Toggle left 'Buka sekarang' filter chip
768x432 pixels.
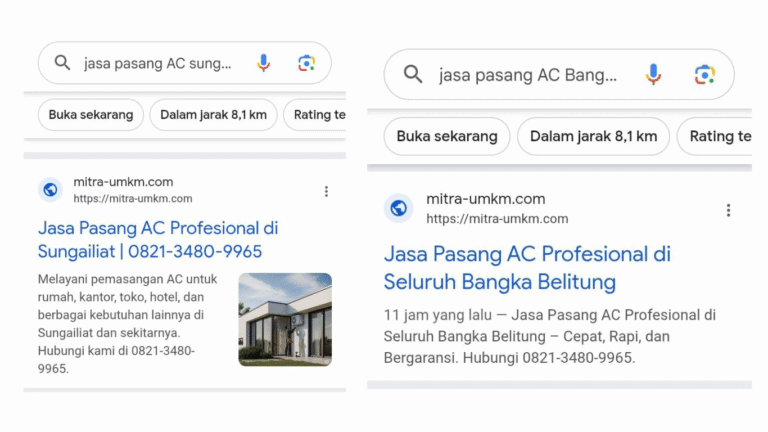tap(91, 115)
